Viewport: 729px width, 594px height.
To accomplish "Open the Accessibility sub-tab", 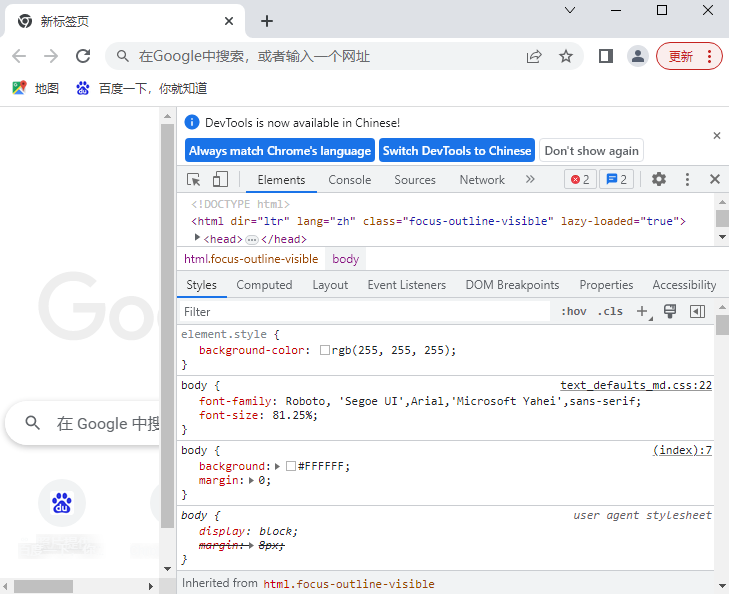I will click(x=684, y=285).
